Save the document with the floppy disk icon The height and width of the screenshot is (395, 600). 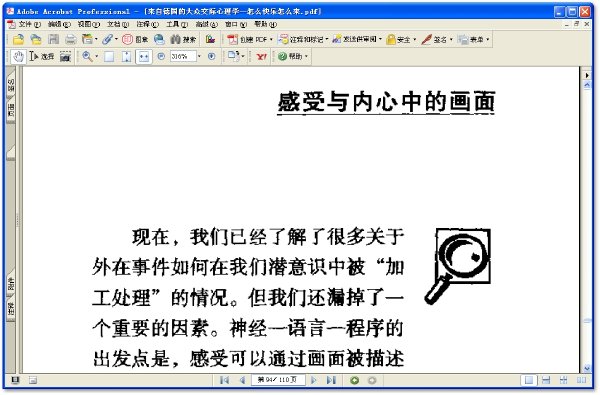(x=53, y=39)
